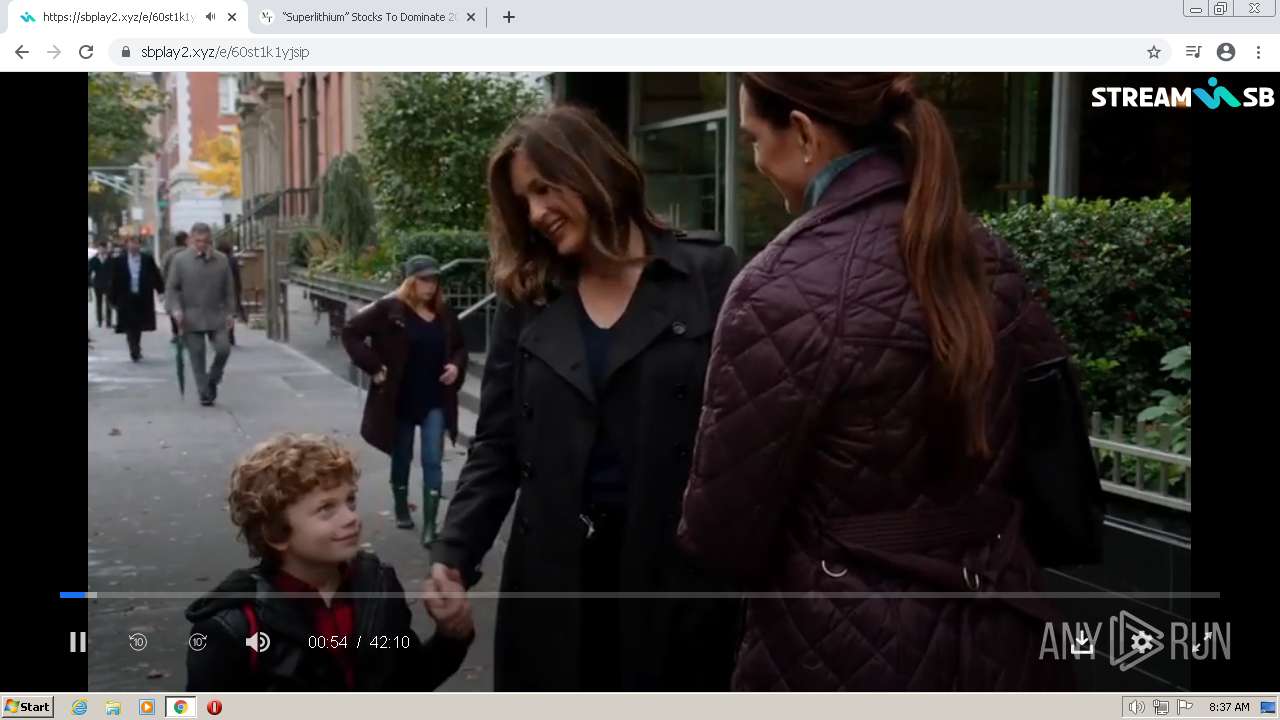The width and height of the screenshot is (1280, 720).
Task: Open the Action Center flag icon
Action: (1185, 707)
